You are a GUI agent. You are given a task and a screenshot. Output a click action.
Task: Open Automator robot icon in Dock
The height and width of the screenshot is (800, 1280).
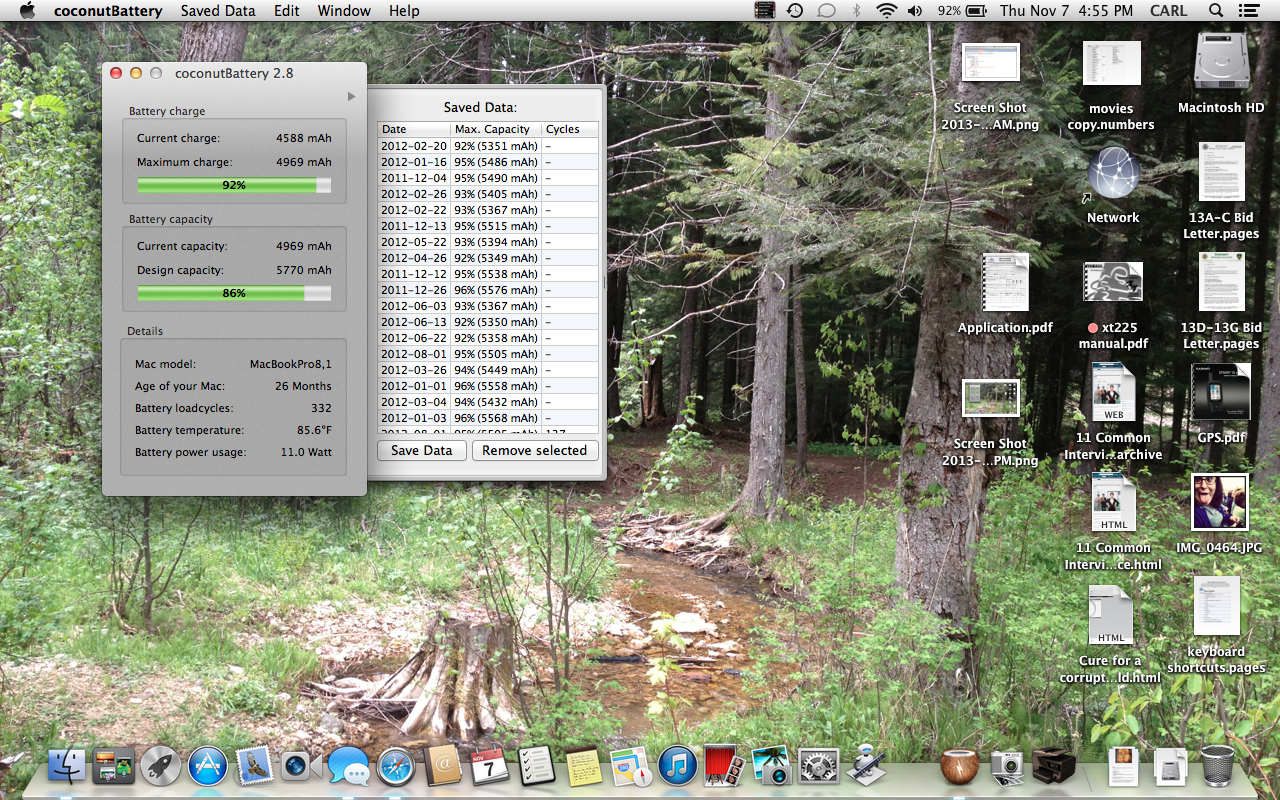pos(866,766)
